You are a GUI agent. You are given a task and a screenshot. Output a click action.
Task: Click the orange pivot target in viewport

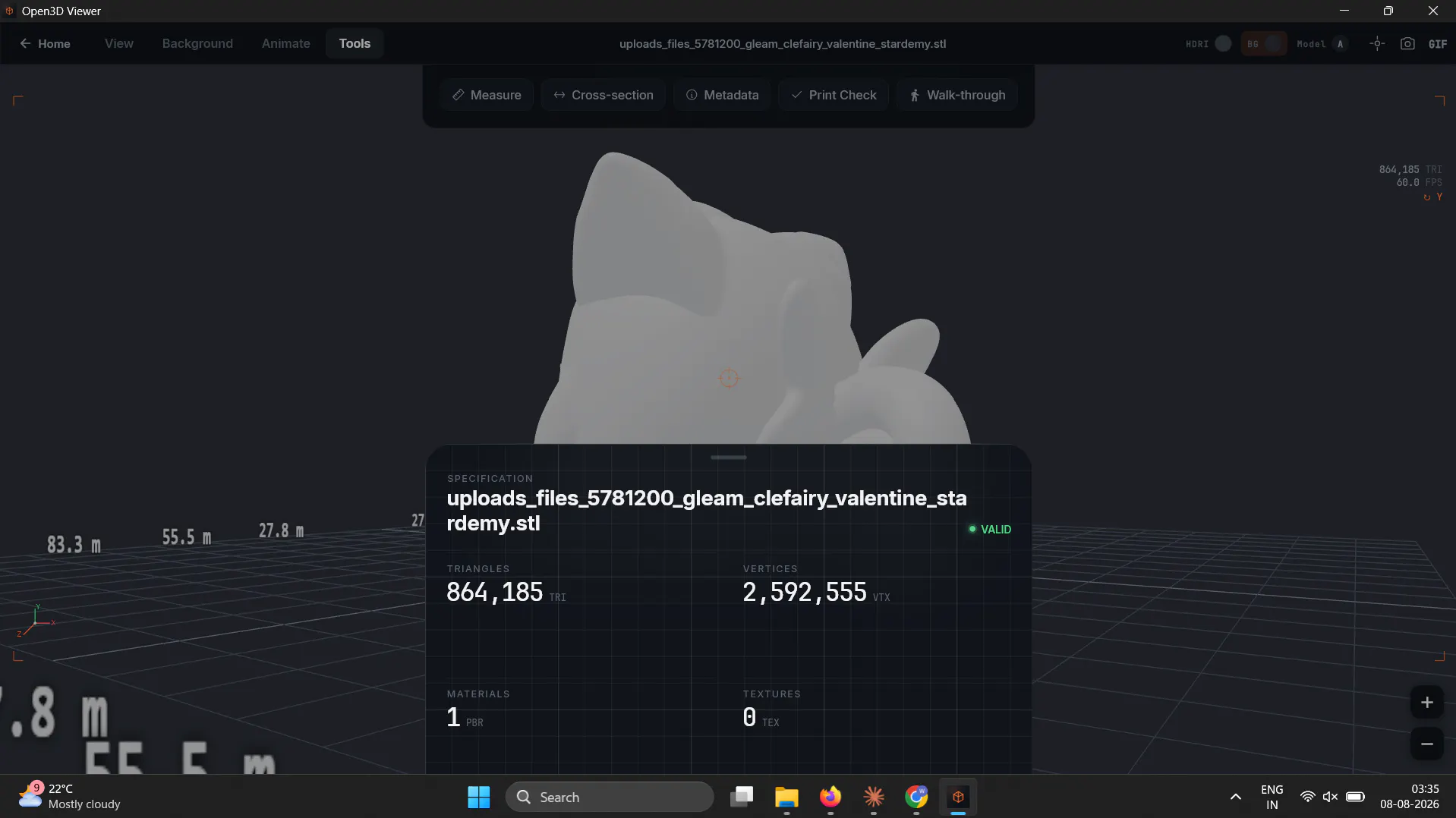[728, 378]
